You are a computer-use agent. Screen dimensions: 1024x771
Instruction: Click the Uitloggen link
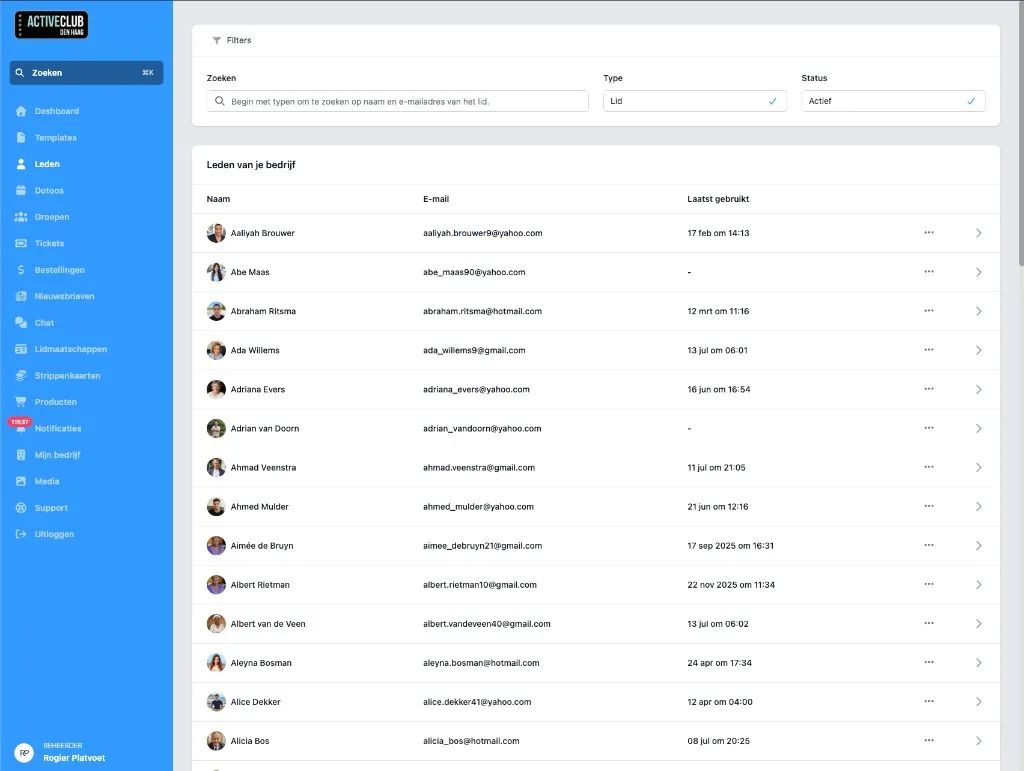coord(54,534)
